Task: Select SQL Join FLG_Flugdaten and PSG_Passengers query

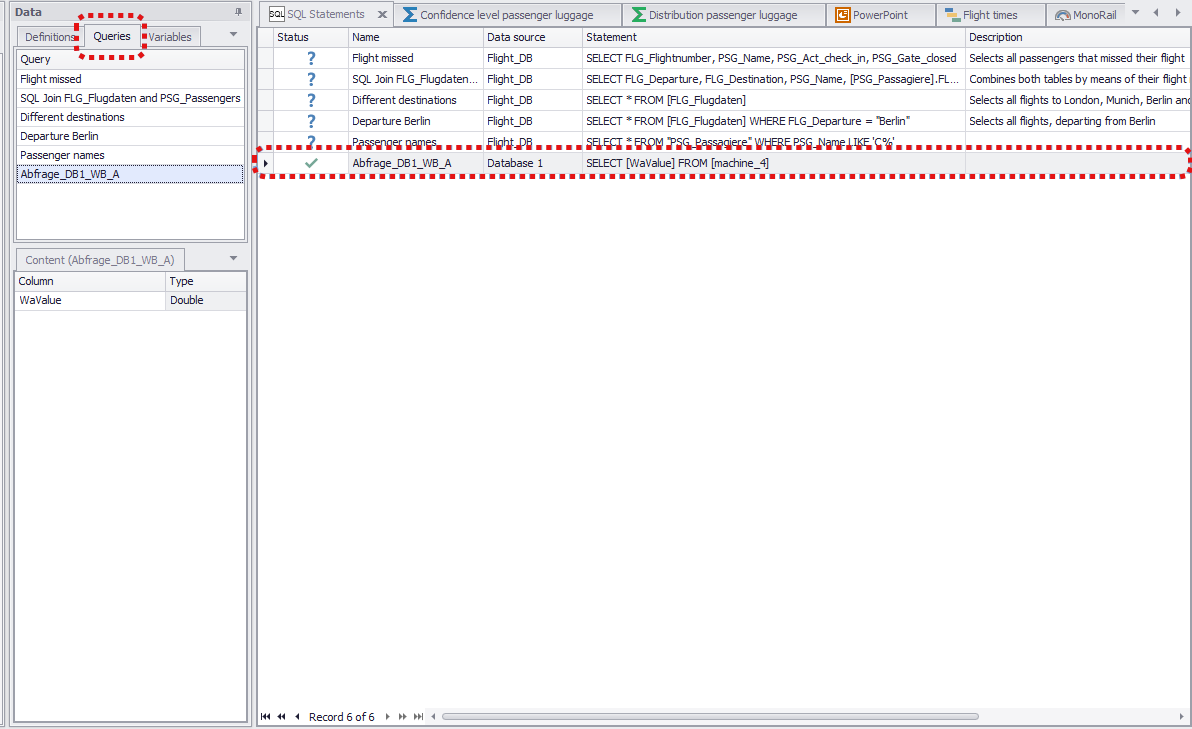Action: point(131,98)
